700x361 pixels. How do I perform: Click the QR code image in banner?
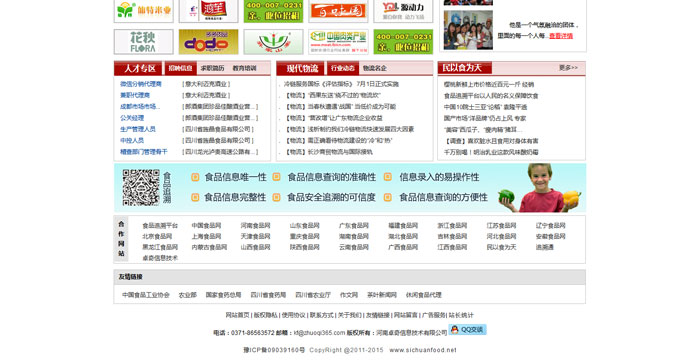(141, 187)
